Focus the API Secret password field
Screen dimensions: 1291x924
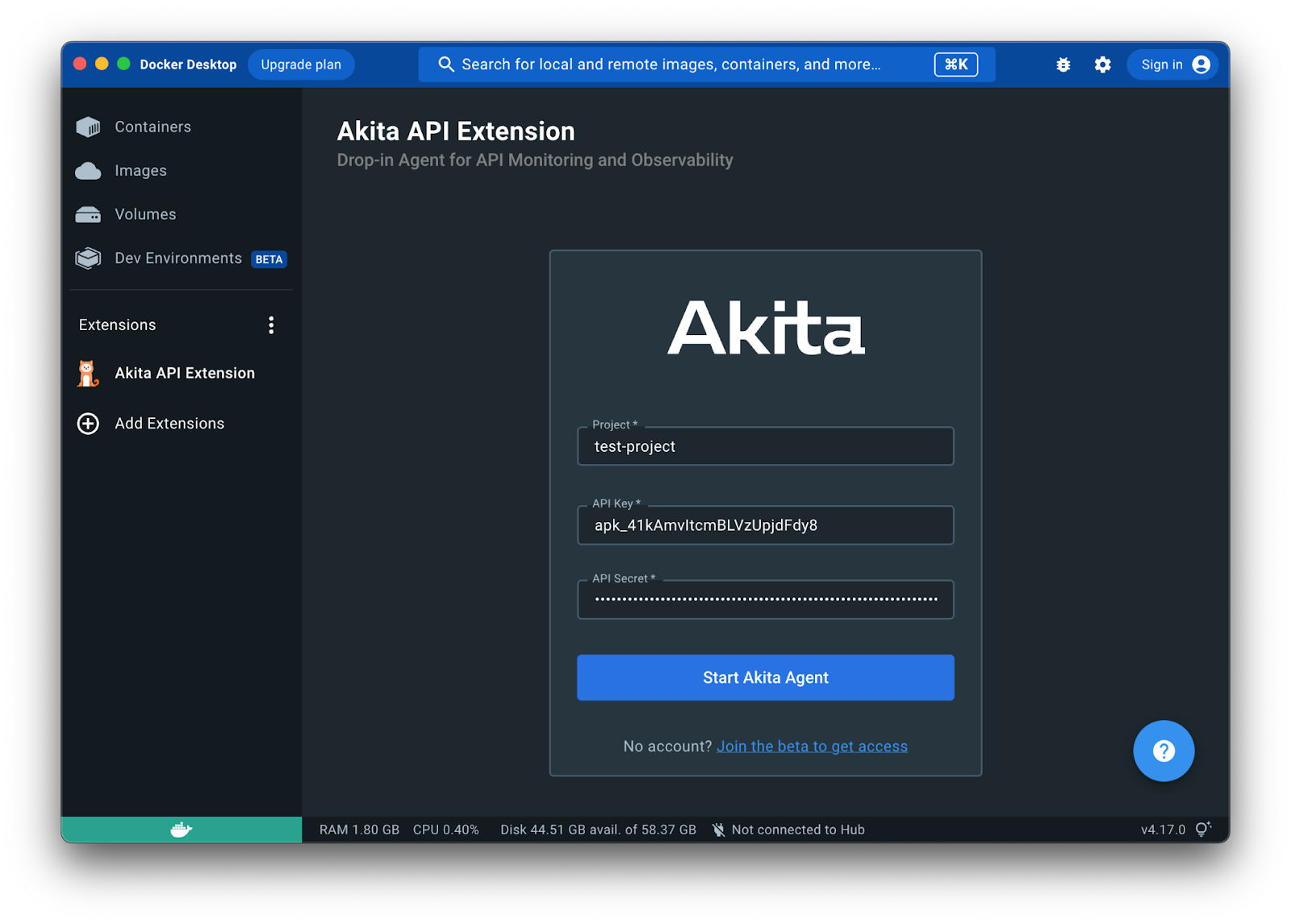click(x=766, y=600)
